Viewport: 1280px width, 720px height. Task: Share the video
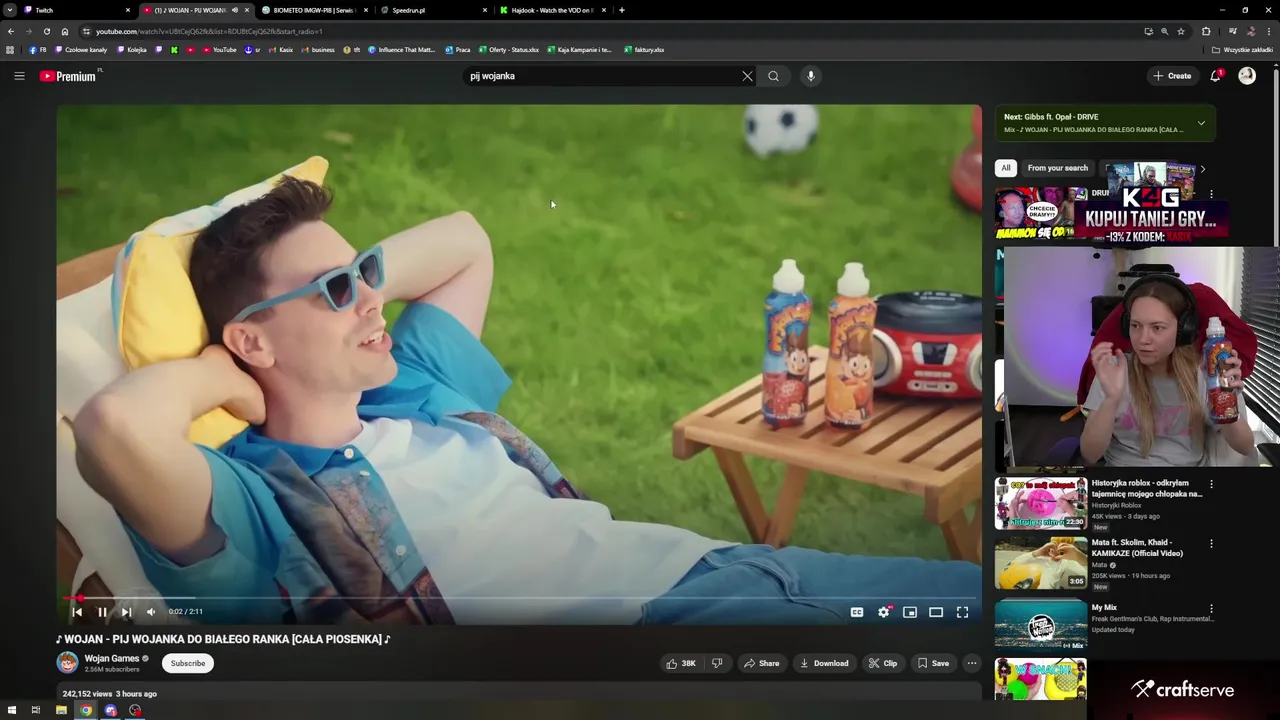point(761,663)
